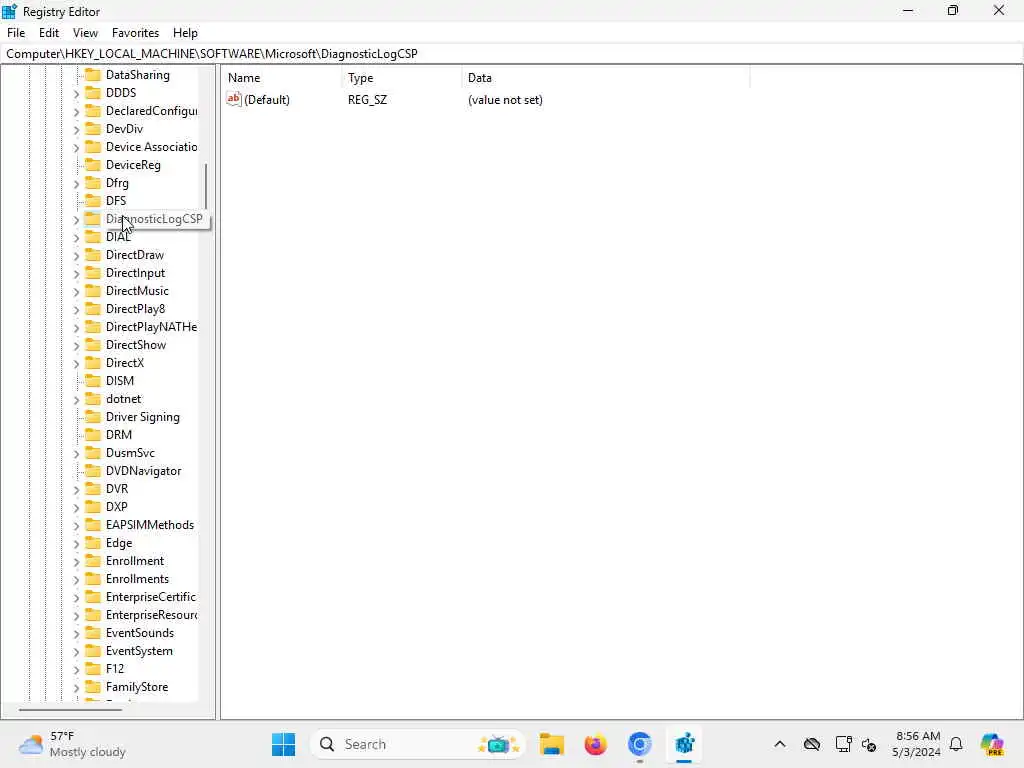Expand the DirectX key
Image resolution: width=1024 pixels, height=768 pixels.
tap(76, 363)
